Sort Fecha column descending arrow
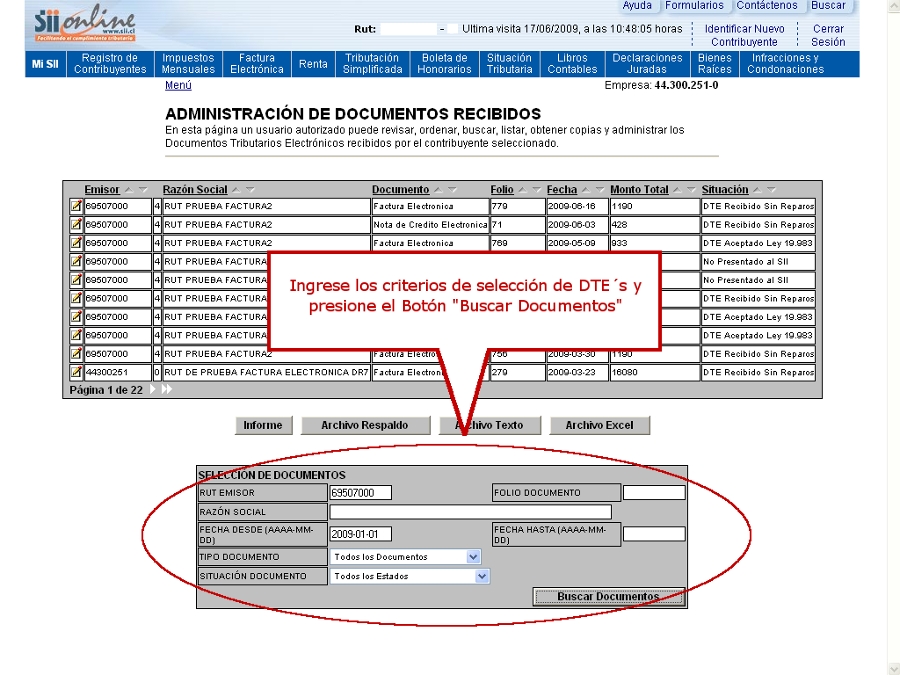This screenshot has height=675, width=900. tap(600, 189)
